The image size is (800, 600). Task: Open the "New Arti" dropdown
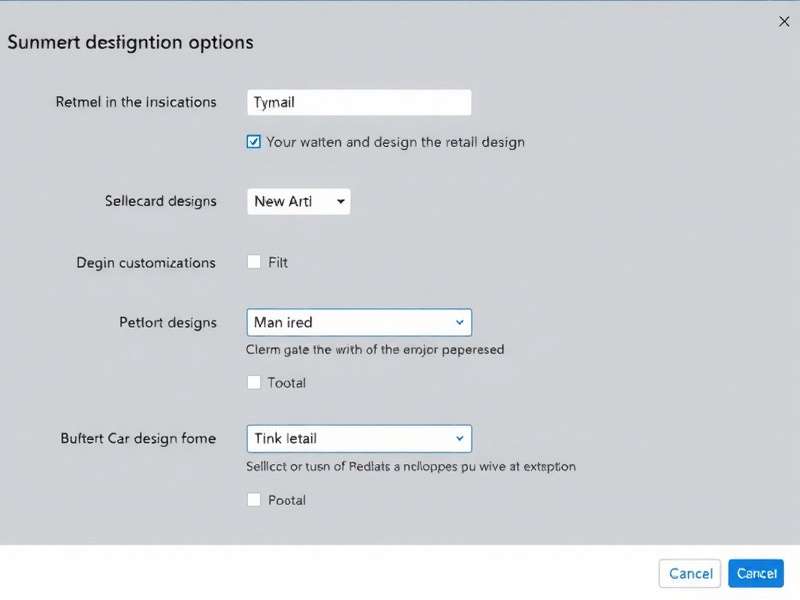[x=298, y=201]
